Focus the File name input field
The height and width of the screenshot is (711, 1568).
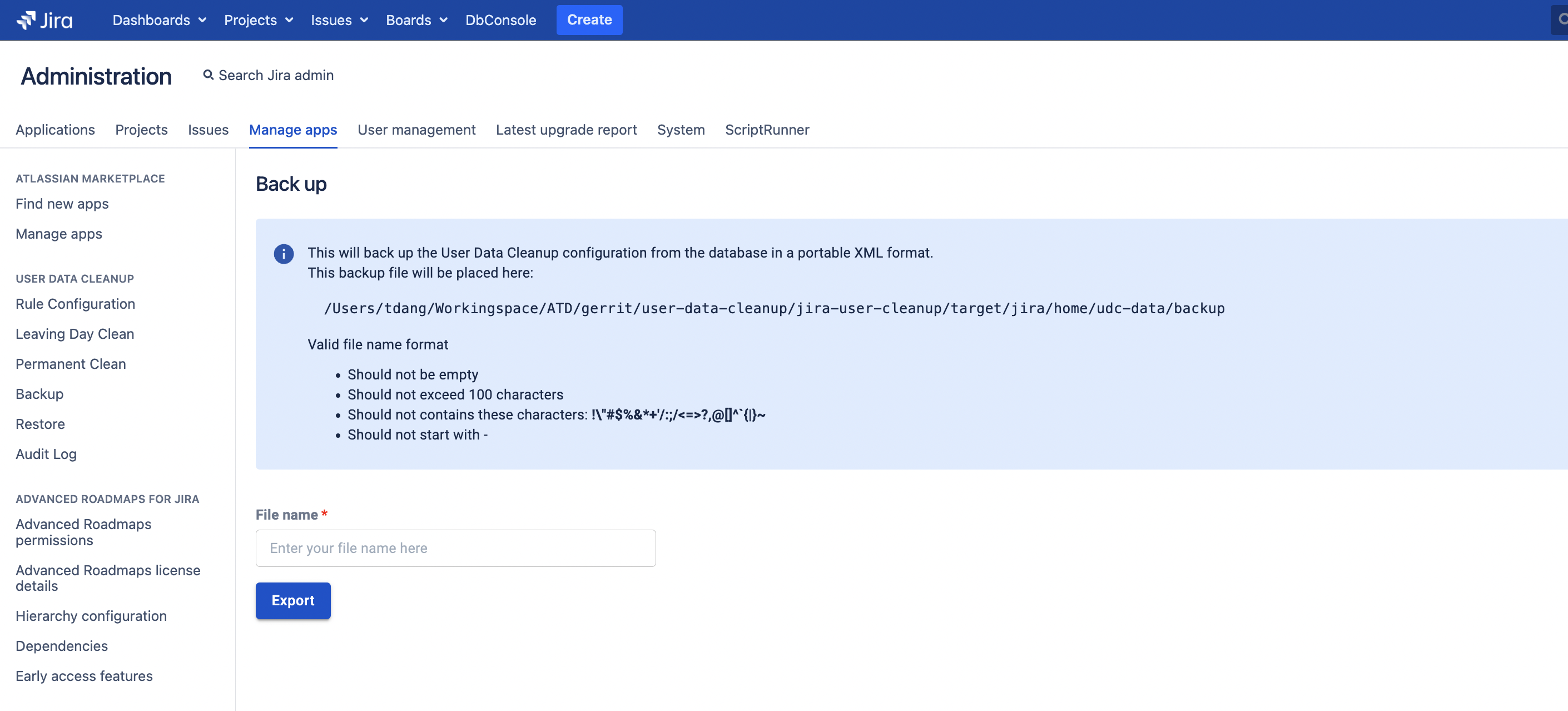(455, 549)
